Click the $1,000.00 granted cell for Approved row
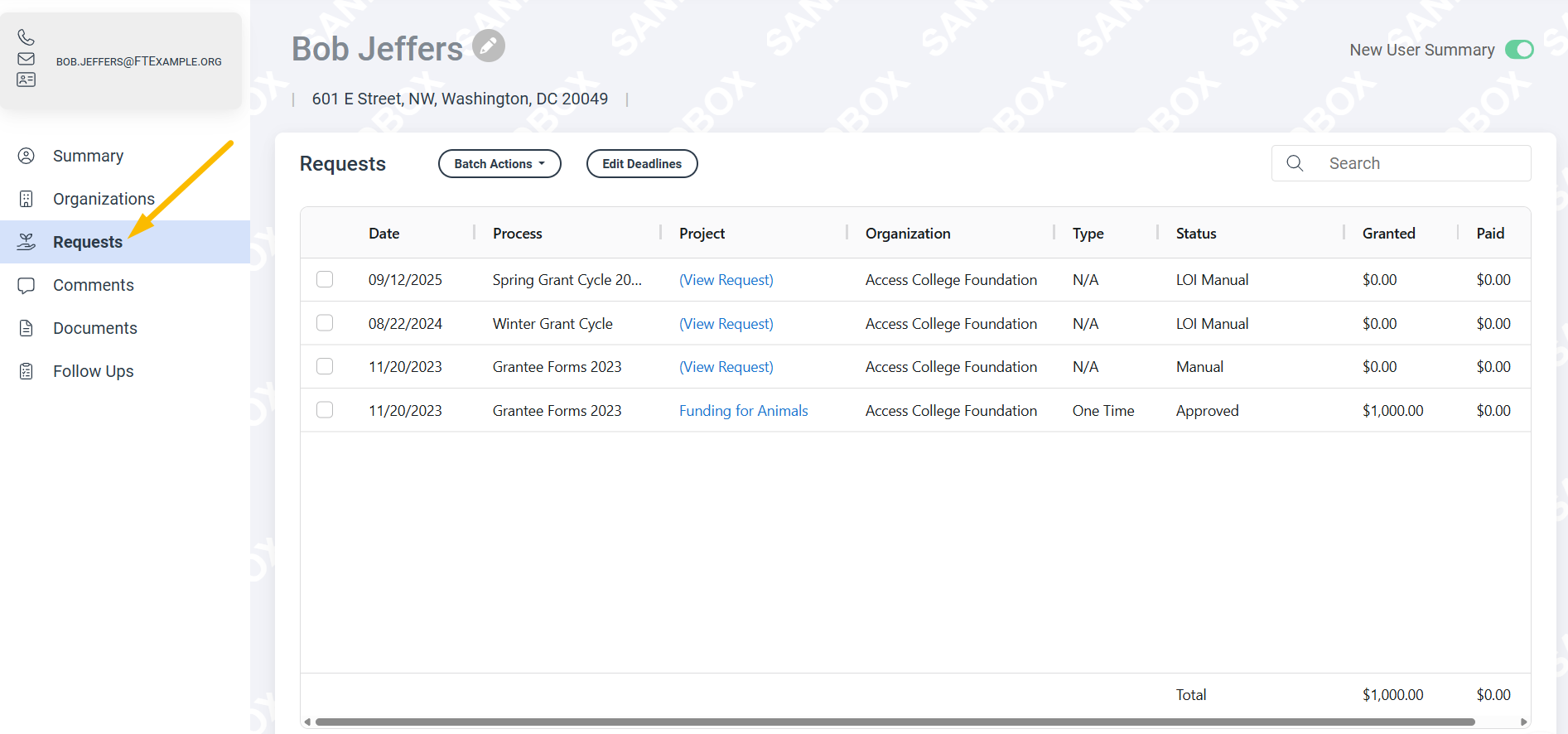Screen dimensions: 1568x734 point(1393,411)
